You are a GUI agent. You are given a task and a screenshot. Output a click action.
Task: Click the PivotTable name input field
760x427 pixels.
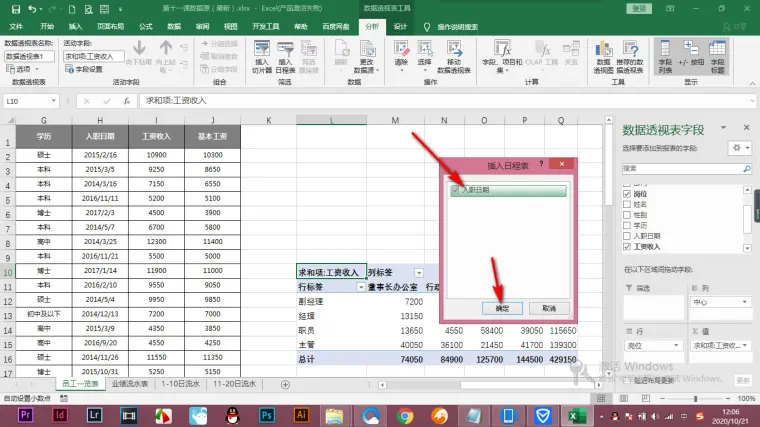tap(30, 56)
